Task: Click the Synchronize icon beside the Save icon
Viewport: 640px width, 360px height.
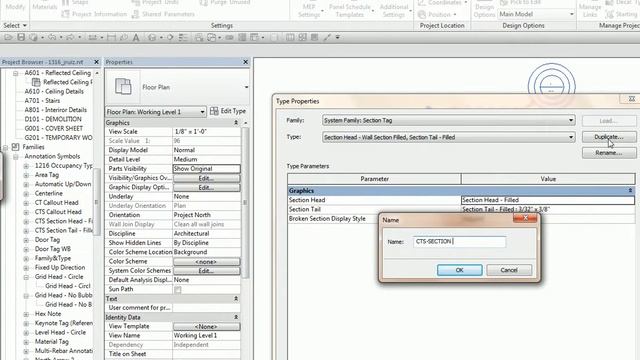Action: click(x=33, y=37)
